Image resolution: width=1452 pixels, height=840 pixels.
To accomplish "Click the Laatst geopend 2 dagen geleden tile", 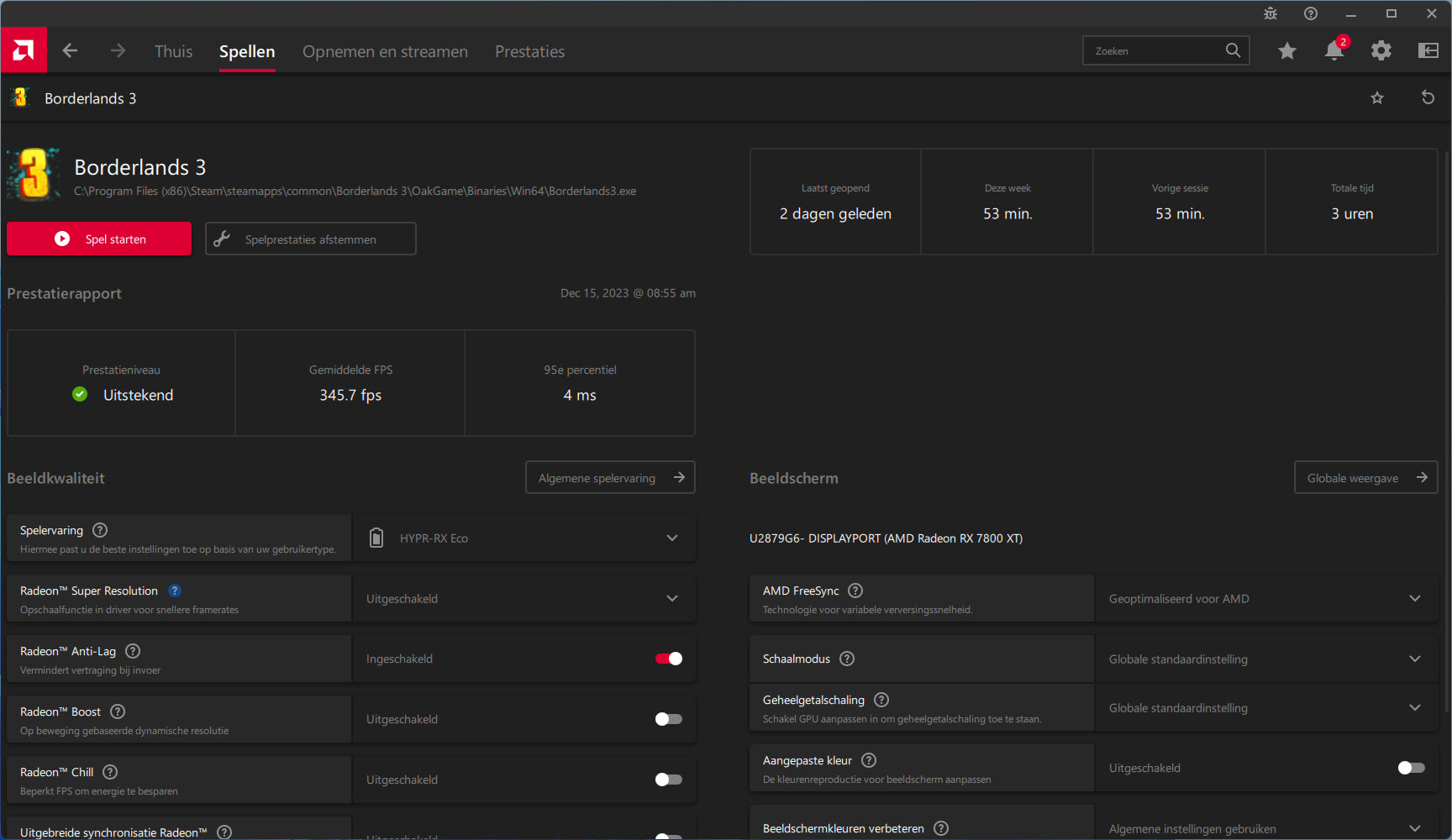I will 835,202.
